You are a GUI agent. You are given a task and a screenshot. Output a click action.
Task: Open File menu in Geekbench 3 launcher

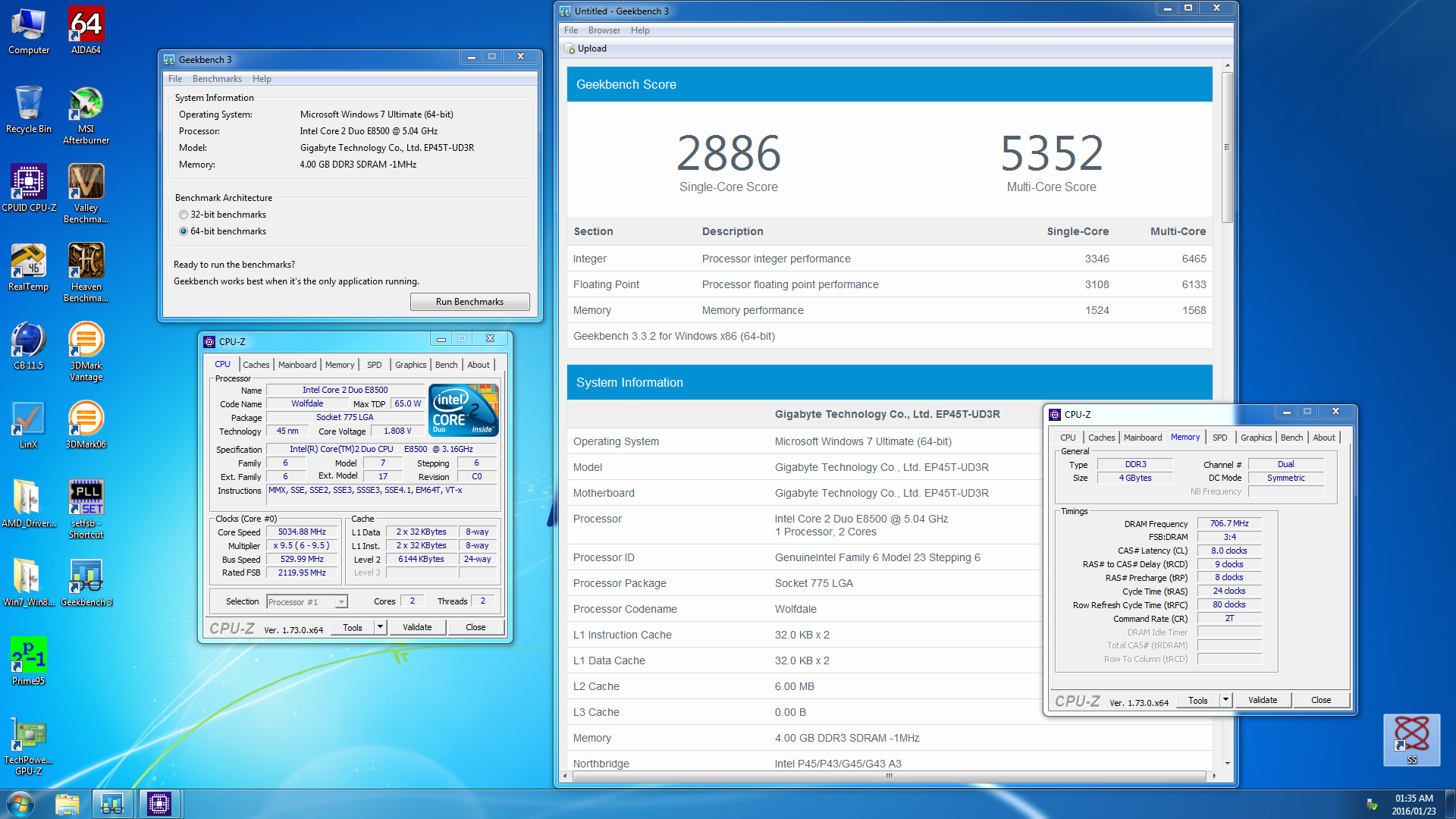tap(175, 79)
